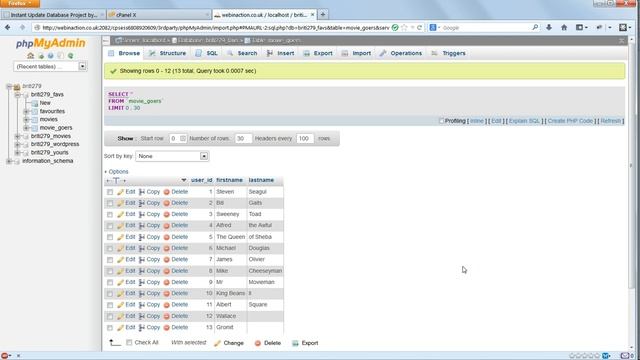This screenshot has height=360, width=640.
Task: Expand the brit279_movies database node
Action: (17, 136)
